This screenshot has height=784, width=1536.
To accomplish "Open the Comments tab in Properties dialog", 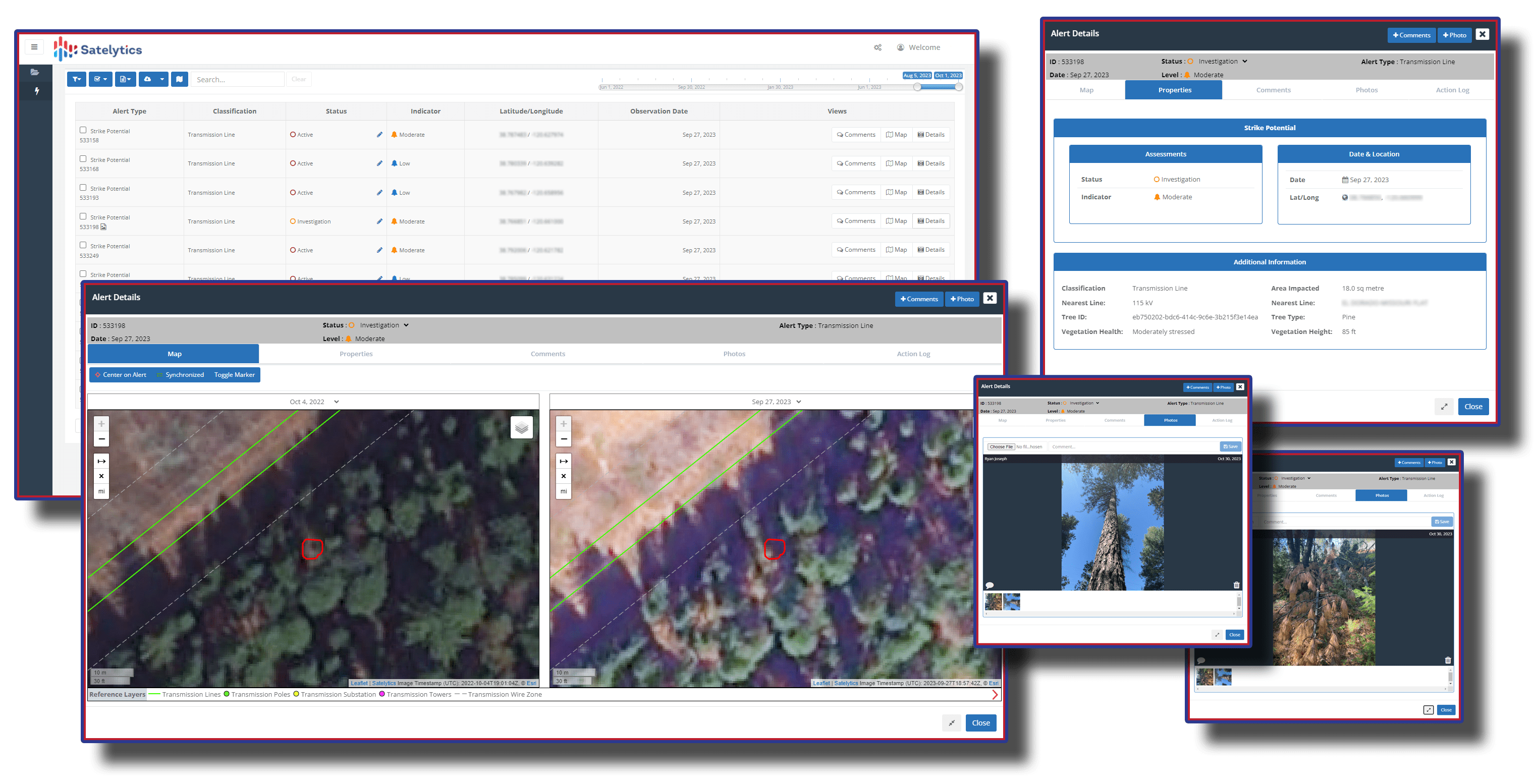I will (1273, 90).
